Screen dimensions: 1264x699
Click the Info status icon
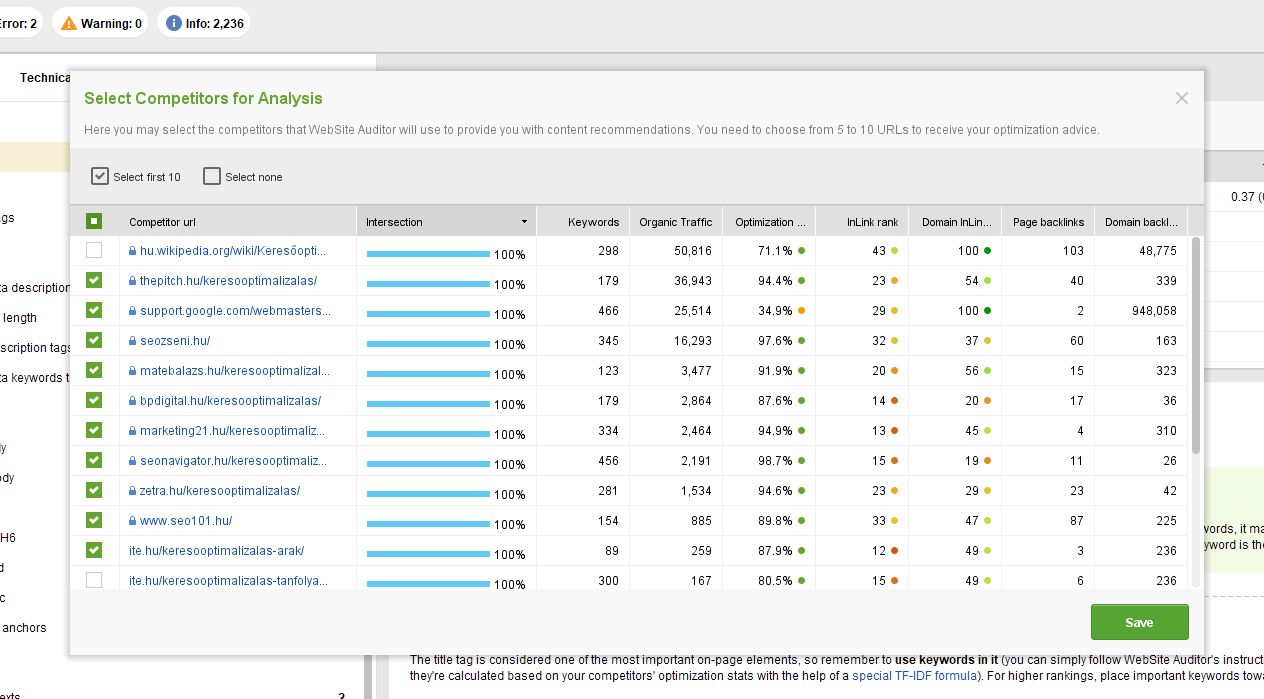click(174, 23)
